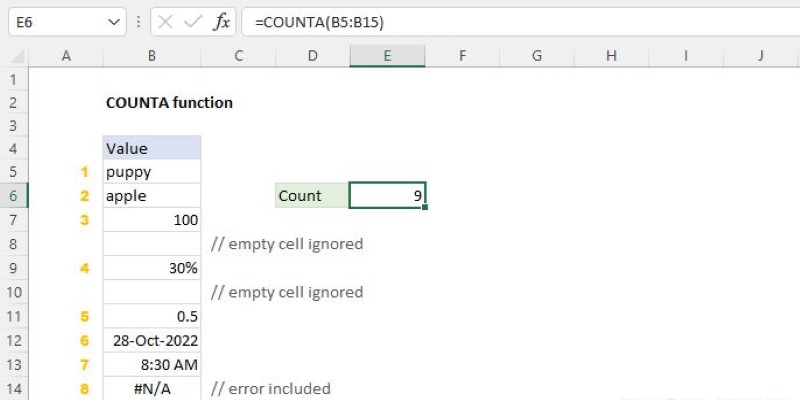Click the formula bar options dots
800x400 pixels.
(x=138, y=22)
